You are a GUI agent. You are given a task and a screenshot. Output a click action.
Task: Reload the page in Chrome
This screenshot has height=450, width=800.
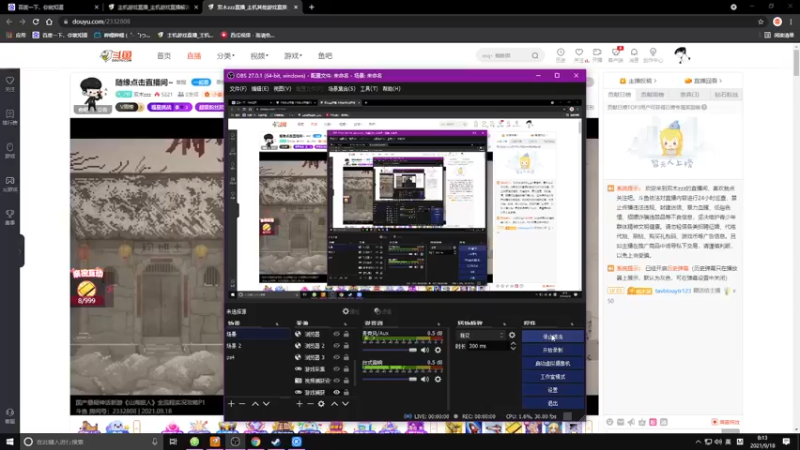pyautogui.click(x=36, y=21)
